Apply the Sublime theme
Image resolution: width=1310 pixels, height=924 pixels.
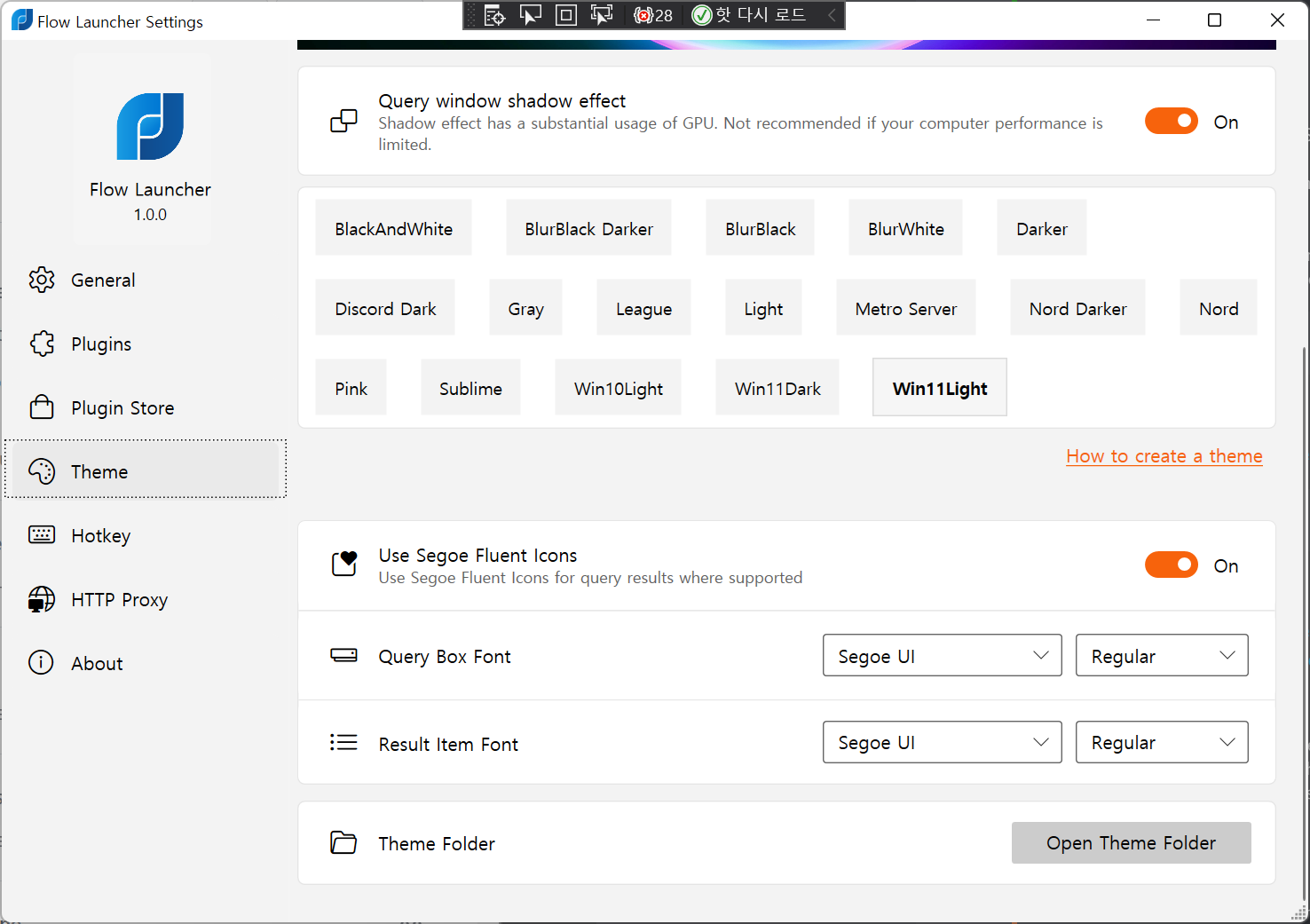pyautogui.click(x=470, y=388)
